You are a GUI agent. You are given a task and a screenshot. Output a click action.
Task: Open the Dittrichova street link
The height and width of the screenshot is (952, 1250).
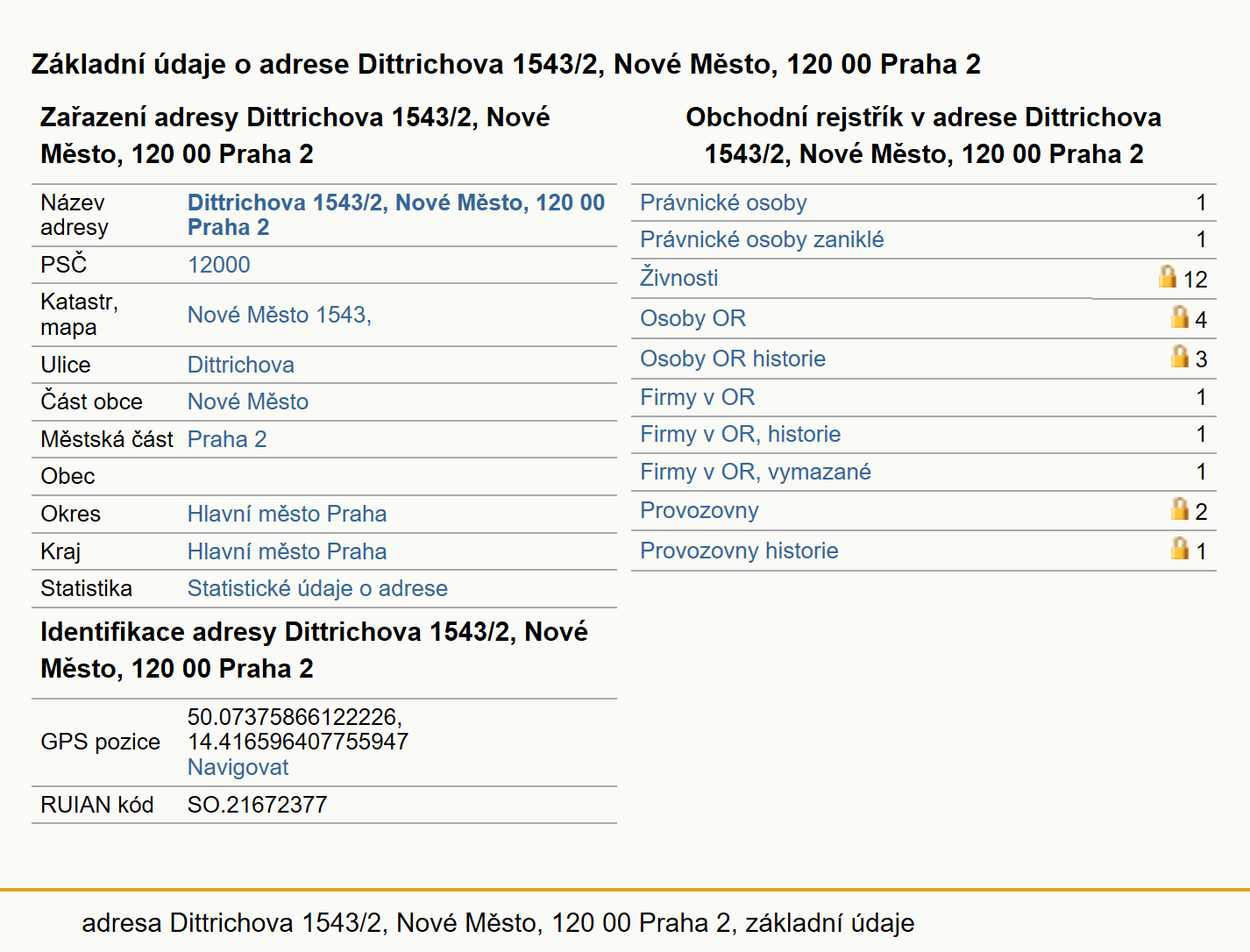pos(241,365)
